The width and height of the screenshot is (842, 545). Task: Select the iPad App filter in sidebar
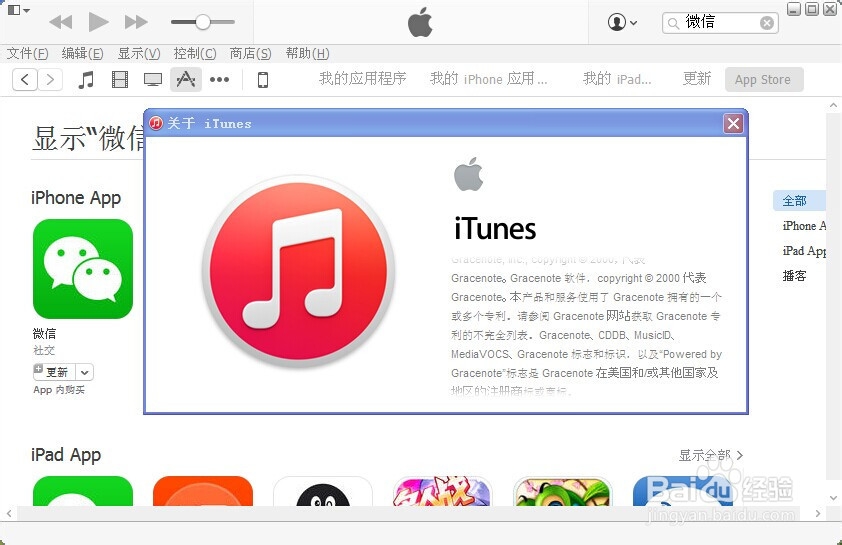coord(804,251)
